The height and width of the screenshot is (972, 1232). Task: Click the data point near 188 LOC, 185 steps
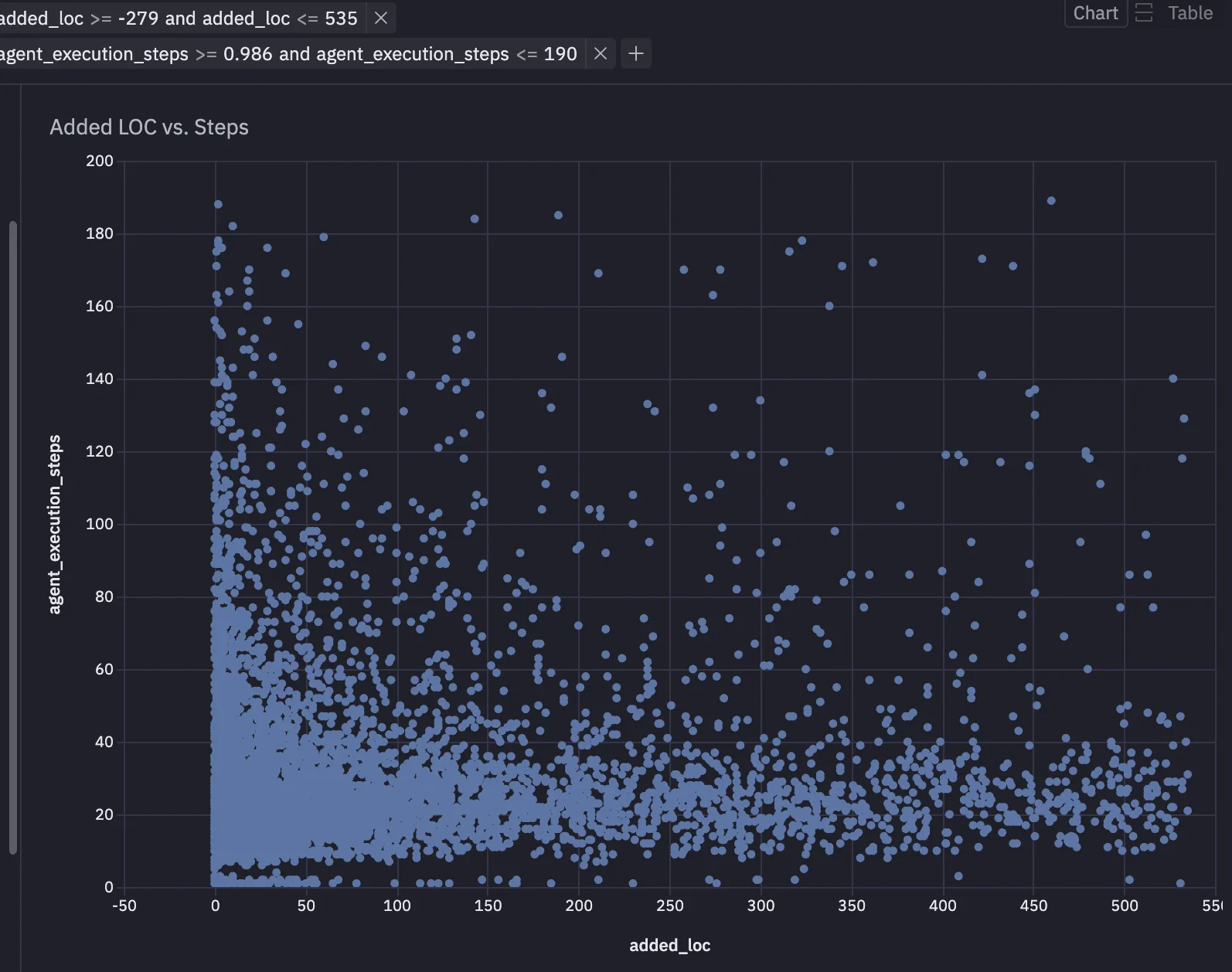558,216
